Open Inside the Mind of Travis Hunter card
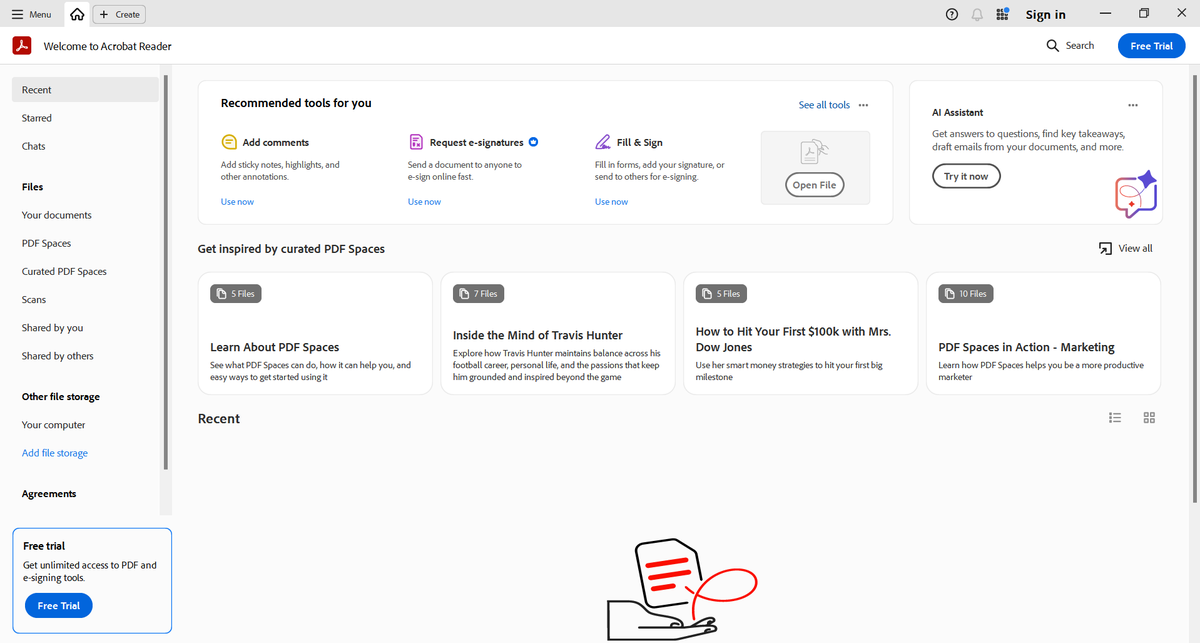Viewport: 1200px width, 643px height. [x=558, y=333]
